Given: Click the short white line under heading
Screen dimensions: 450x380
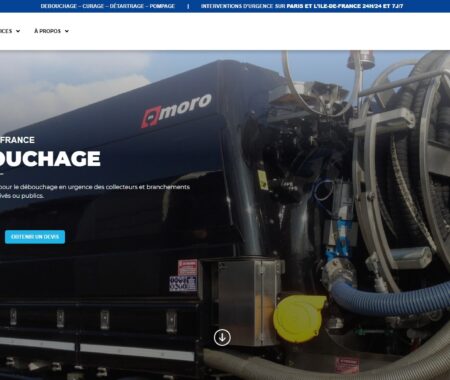Looking at the screenshot, I should 2,174.
